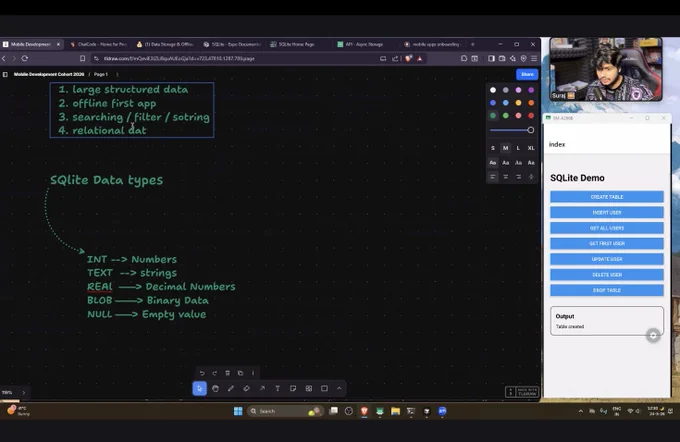Select the Eraser tool
The height and width of the screenshot is (442, 680).
pyautogui.click(x=247, y=389)
